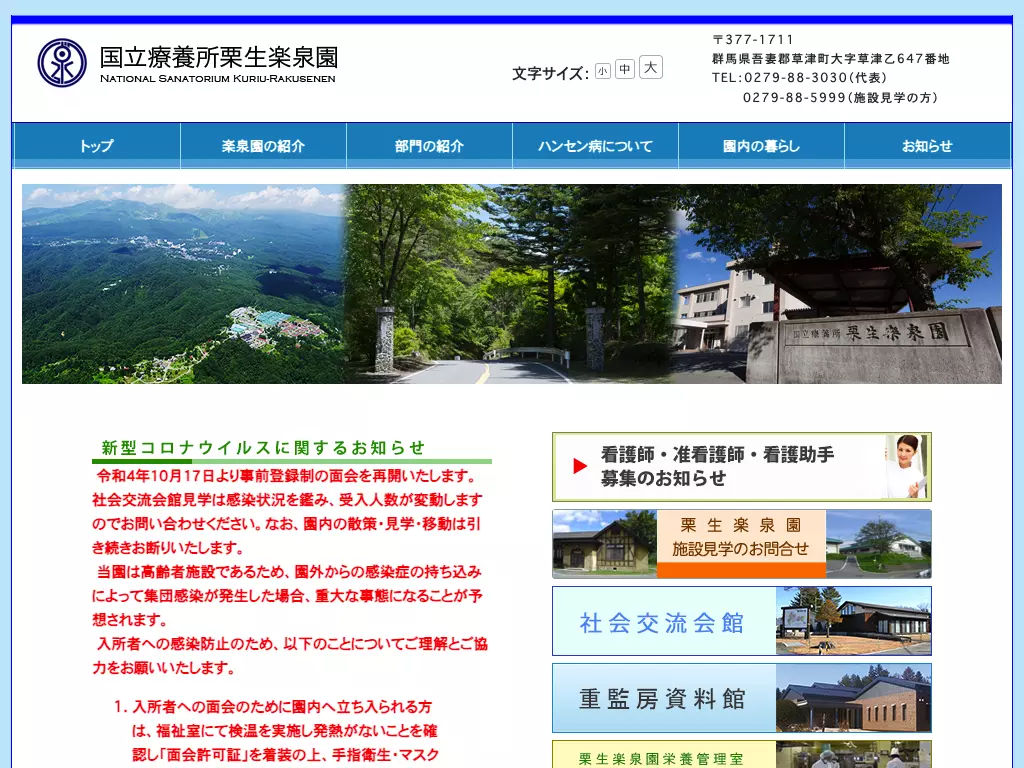This screenshot has width=1024, height=768.
Task: Click the 新型コロナウイルスに関するお知らせ heading
Action: pyautogui.click(x=263, y=447)
